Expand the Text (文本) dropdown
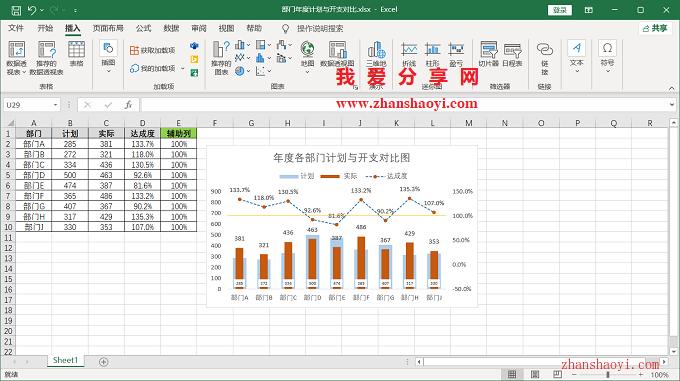 577,72
